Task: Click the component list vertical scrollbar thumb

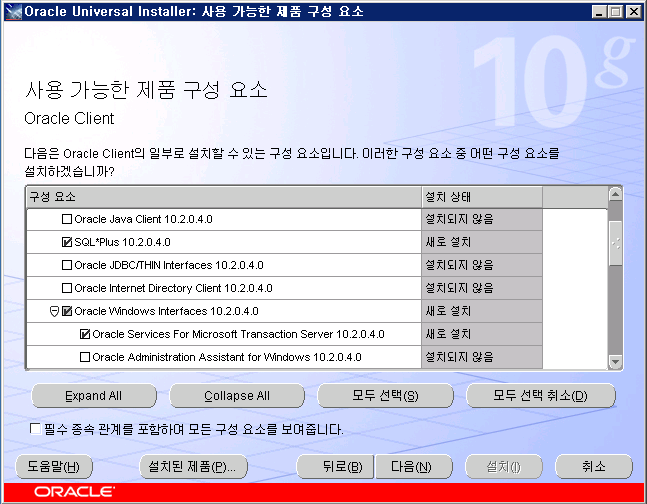Action: coord(615,244)
